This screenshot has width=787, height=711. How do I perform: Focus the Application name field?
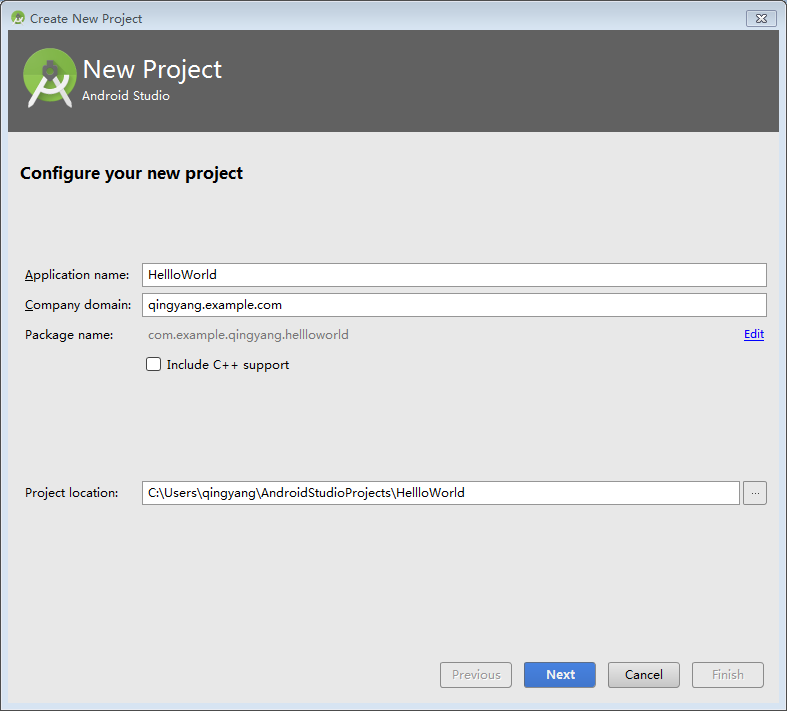coord(454,275)
